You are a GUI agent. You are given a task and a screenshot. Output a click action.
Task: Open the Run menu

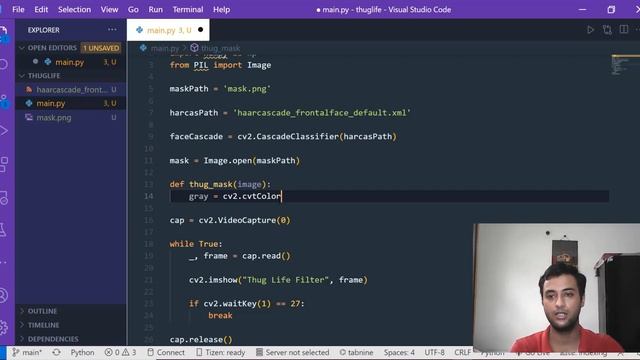pyautogui.click(x=156, y=9)
